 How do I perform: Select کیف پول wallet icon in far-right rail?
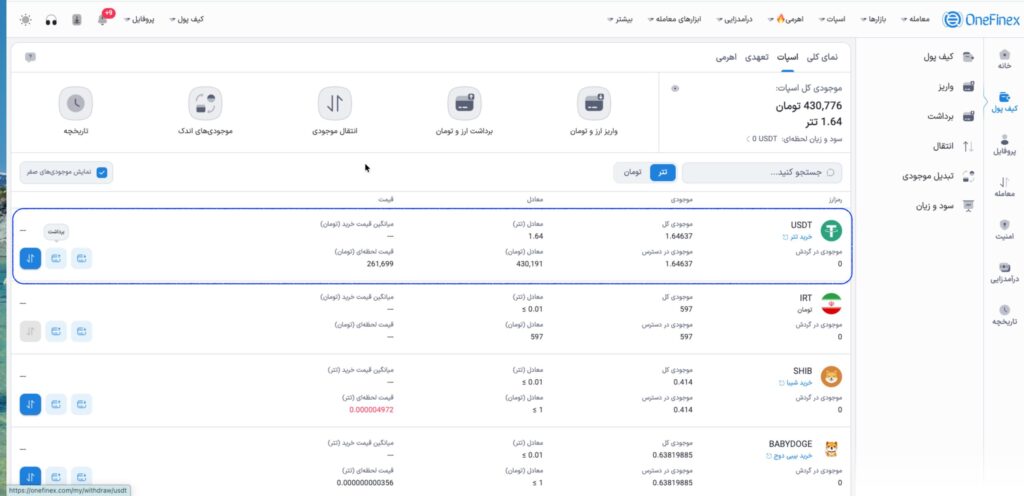(x=1004, y=101)
